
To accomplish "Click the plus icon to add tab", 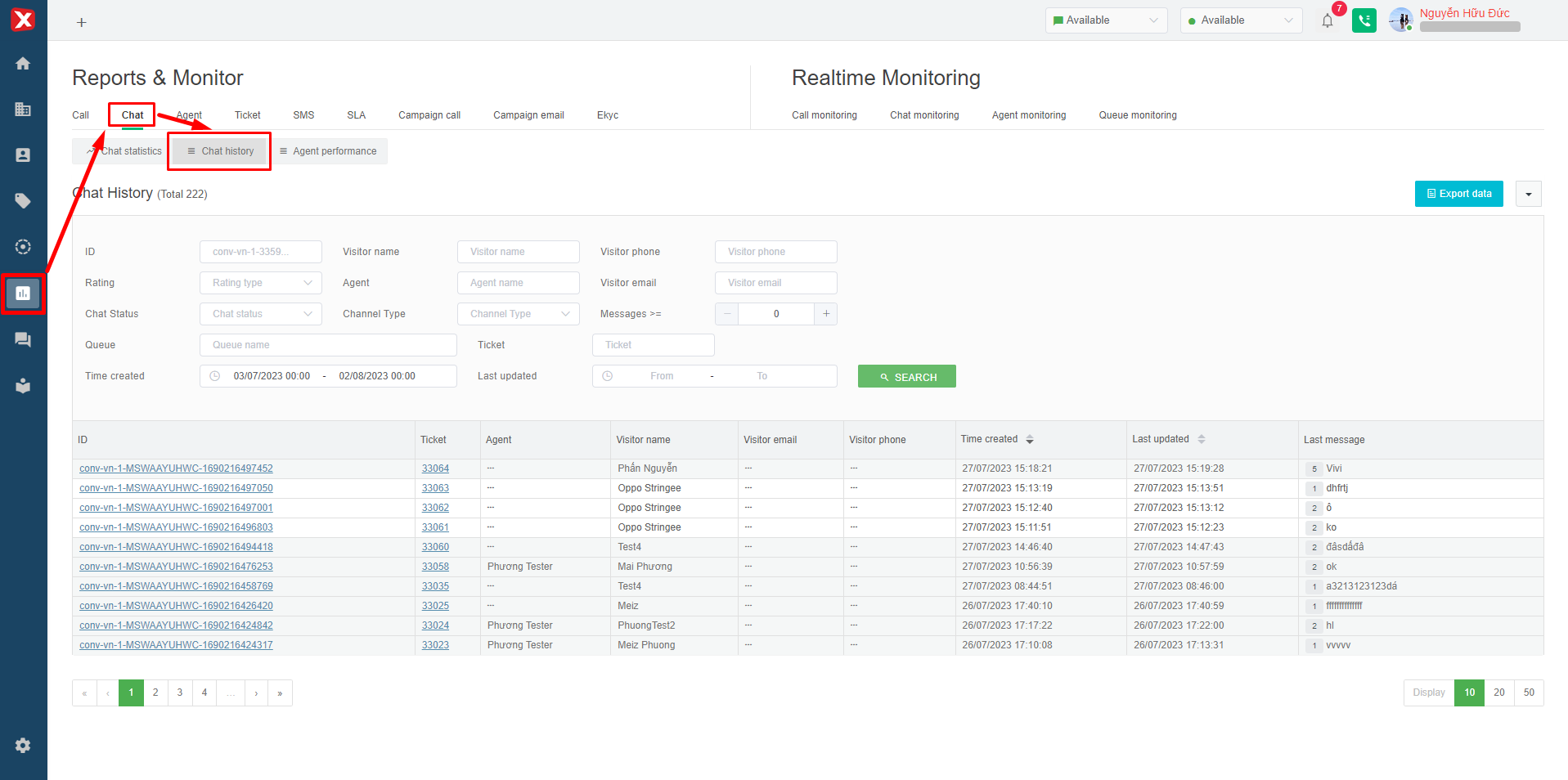I will point(82,23).
